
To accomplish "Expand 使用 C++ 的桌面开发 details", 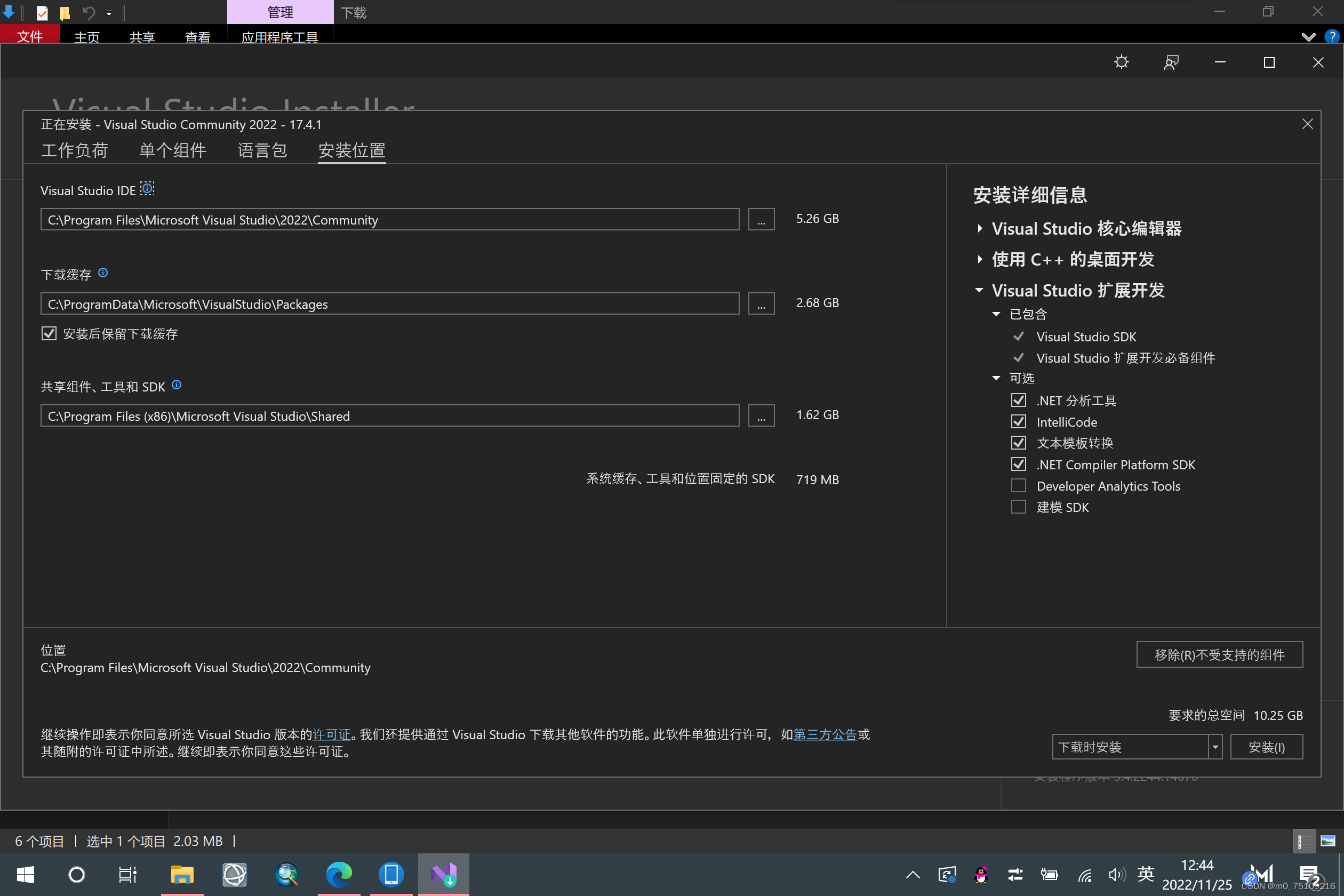I will coord(980,259).
